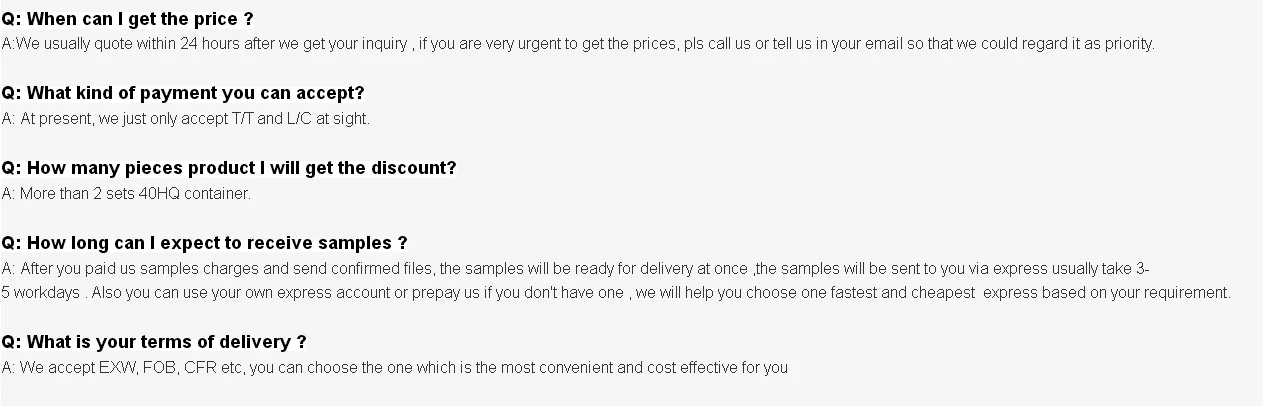Click the line starting '5 workdays . Also you can use'
This screenshot has height=406, width=1263.
tap(616, 293)
